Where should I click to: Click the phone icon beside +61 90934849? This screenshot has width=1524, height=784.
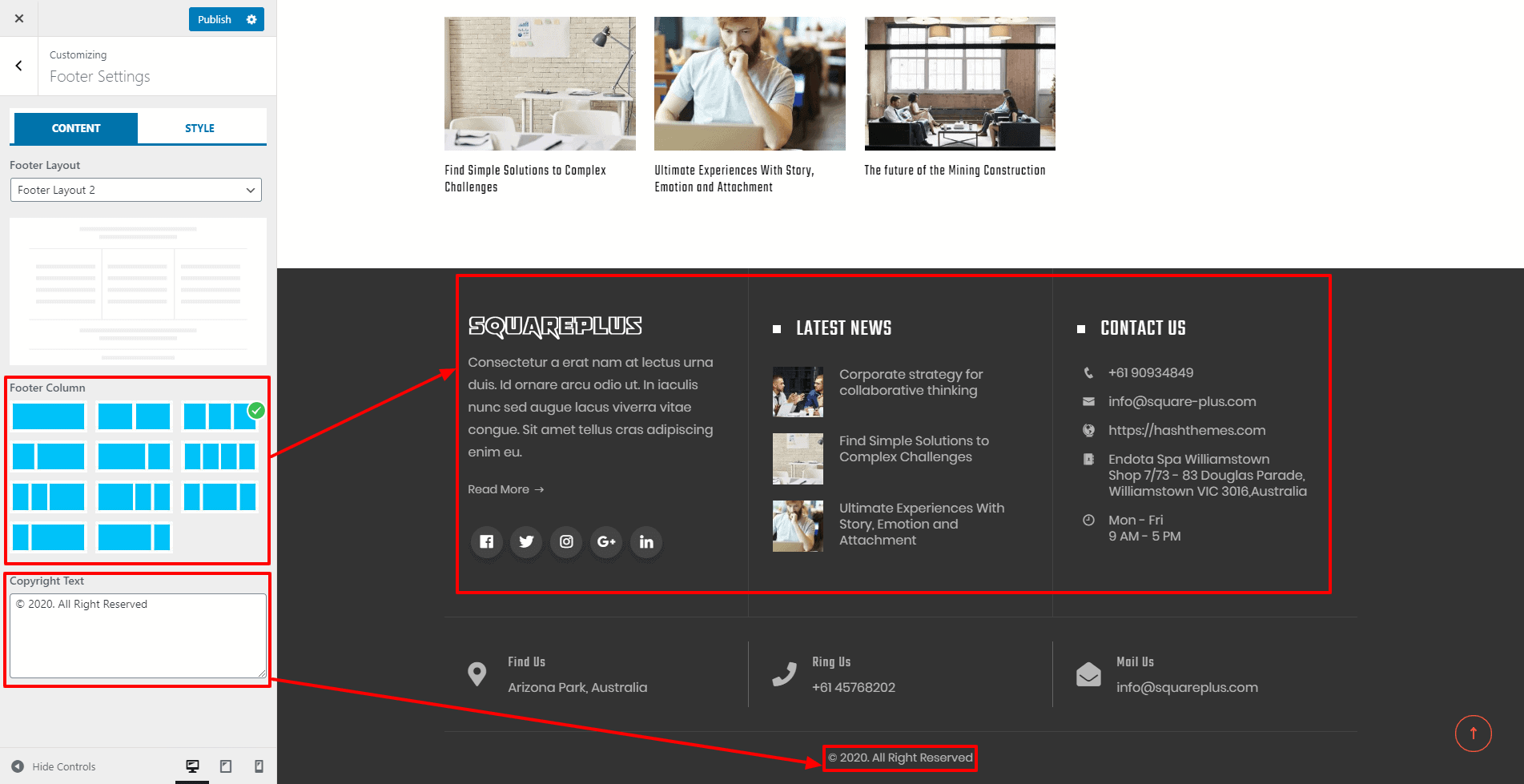point(1088,373)
